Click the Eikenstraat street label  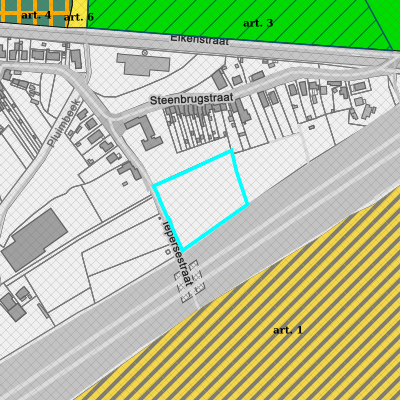pyautogui.click(x=200, y=40)
